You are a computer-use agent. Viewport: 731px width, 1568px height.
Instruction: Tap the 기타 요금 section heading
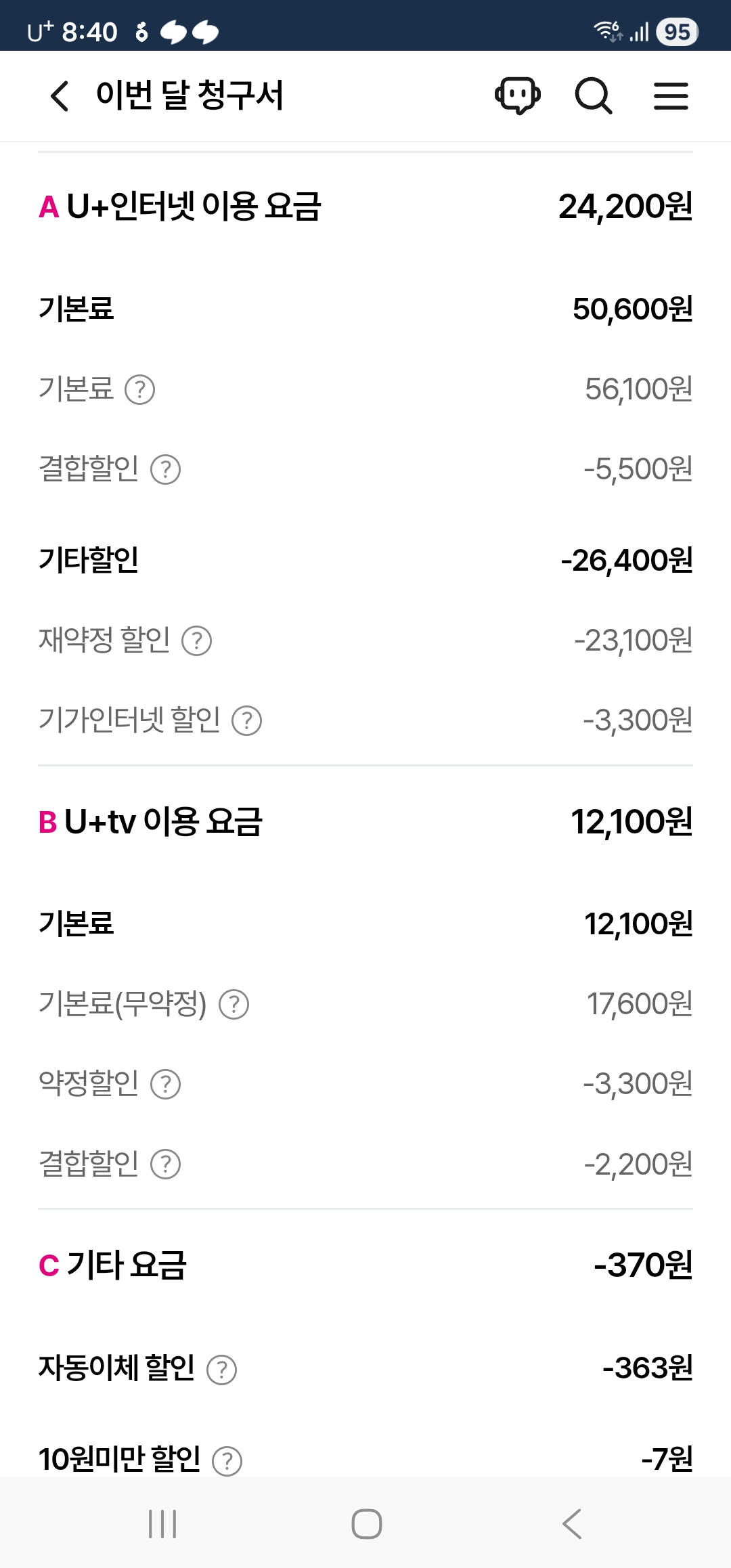pos(113,1265)
